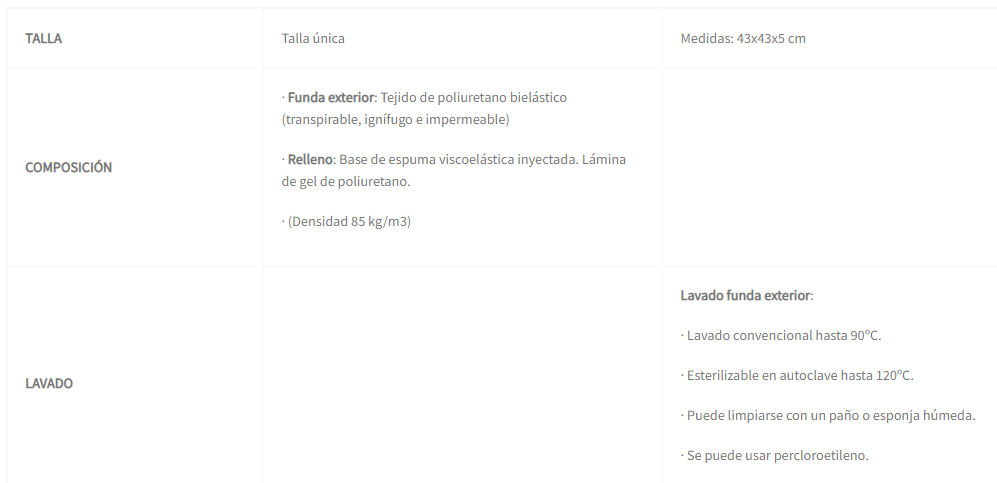Click the bold 'Lavado funda exterior' heading
The height and width of the screenshot is (483, 997).
tap(745, 296)
